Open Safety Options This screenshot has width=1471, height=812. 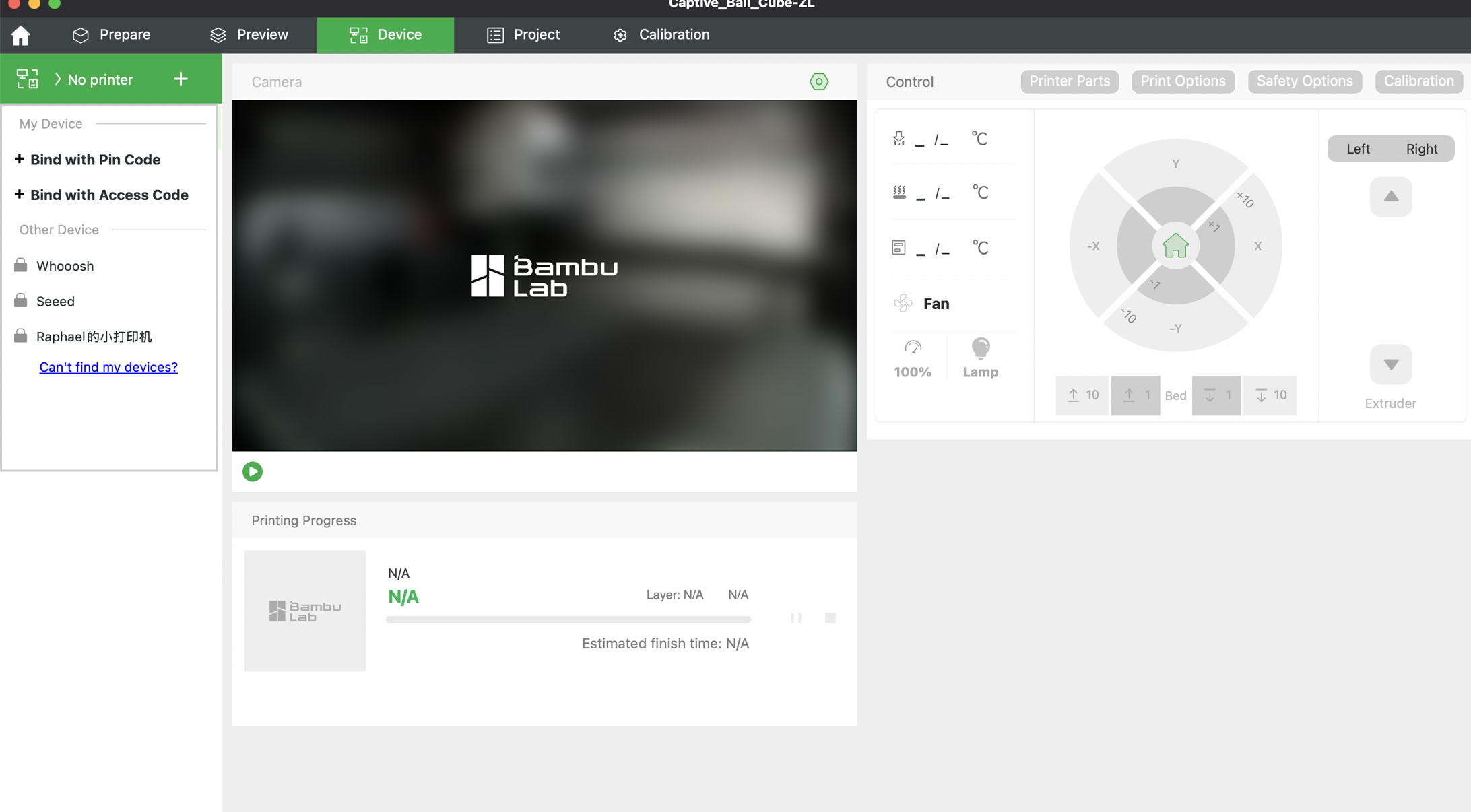click(1305, 81)
